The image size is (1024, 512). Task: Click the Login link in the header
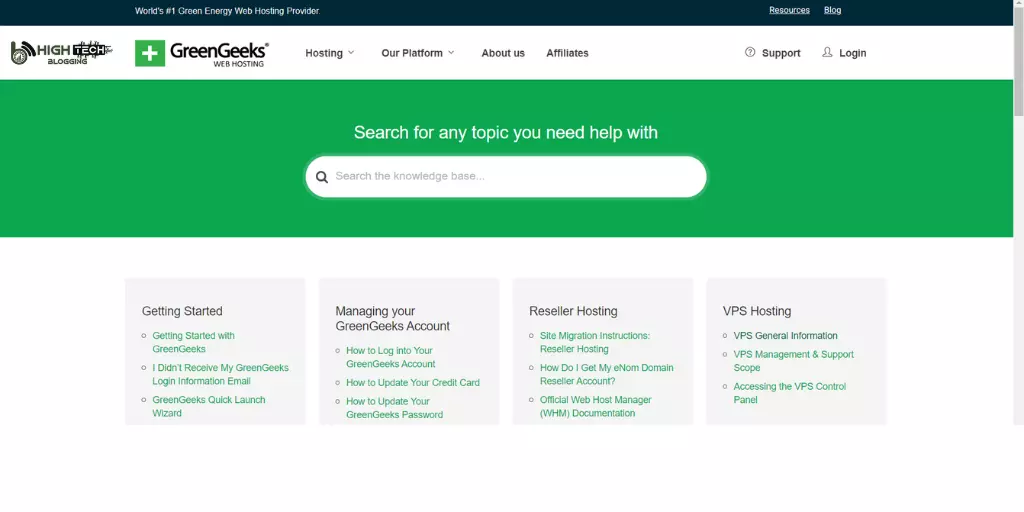click(852, 53)
